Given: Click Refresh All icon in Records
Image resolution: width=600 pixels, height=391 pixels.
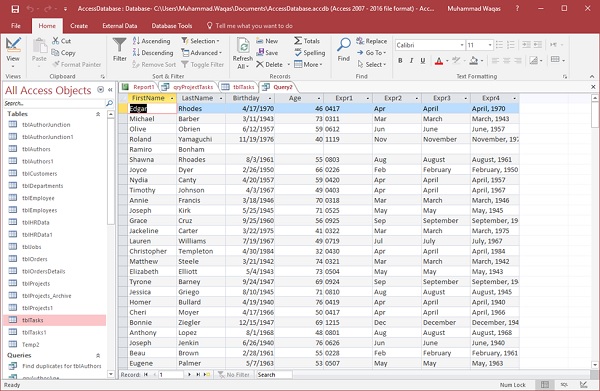Looking at the screenshot, I should tap(243, 46).
